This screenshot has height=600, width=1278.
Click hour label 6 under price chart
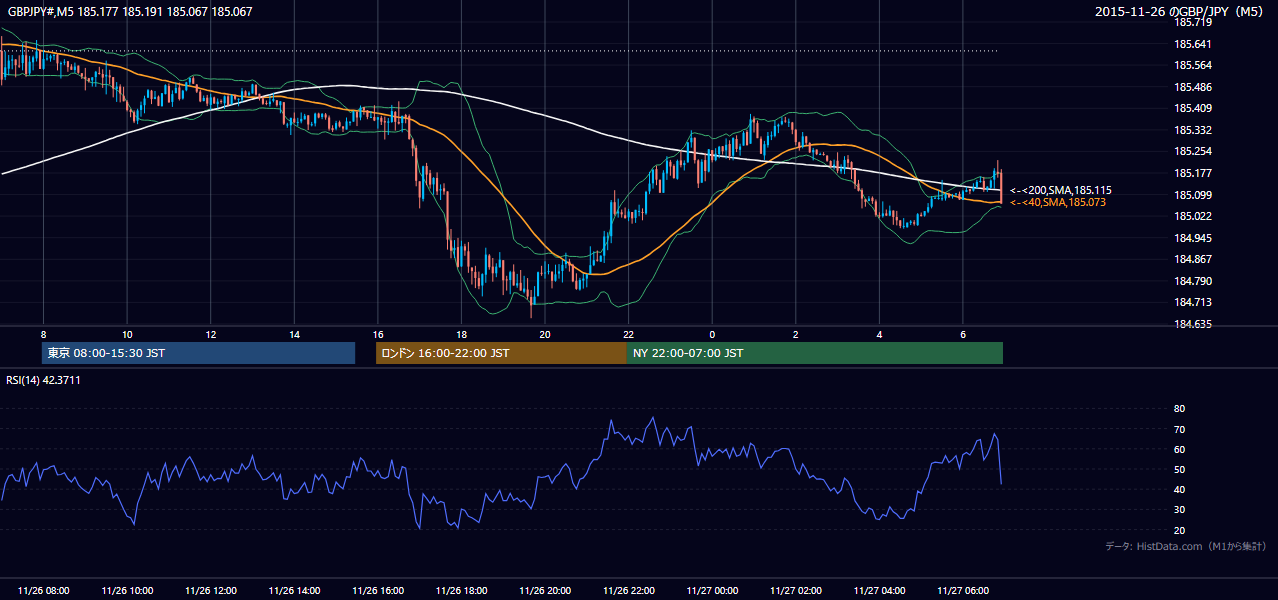tap(963, 334)
